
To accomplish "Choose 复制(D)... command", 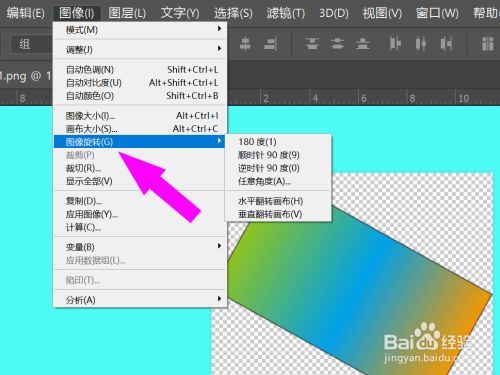I will point(140,201).
